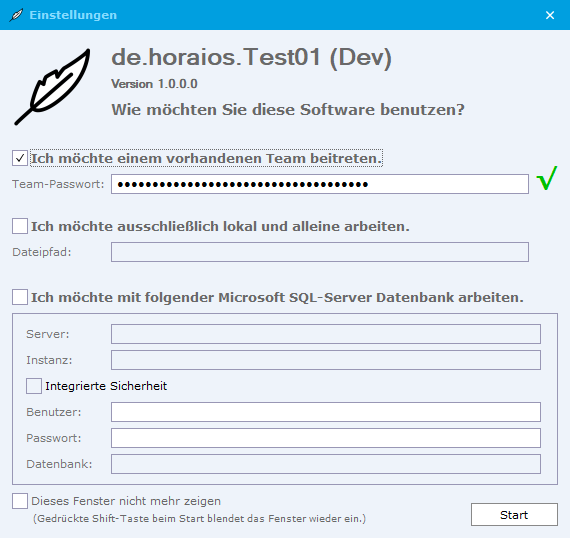Check the Microsoft SQL-Server Datenbank option

pos(20,297)
